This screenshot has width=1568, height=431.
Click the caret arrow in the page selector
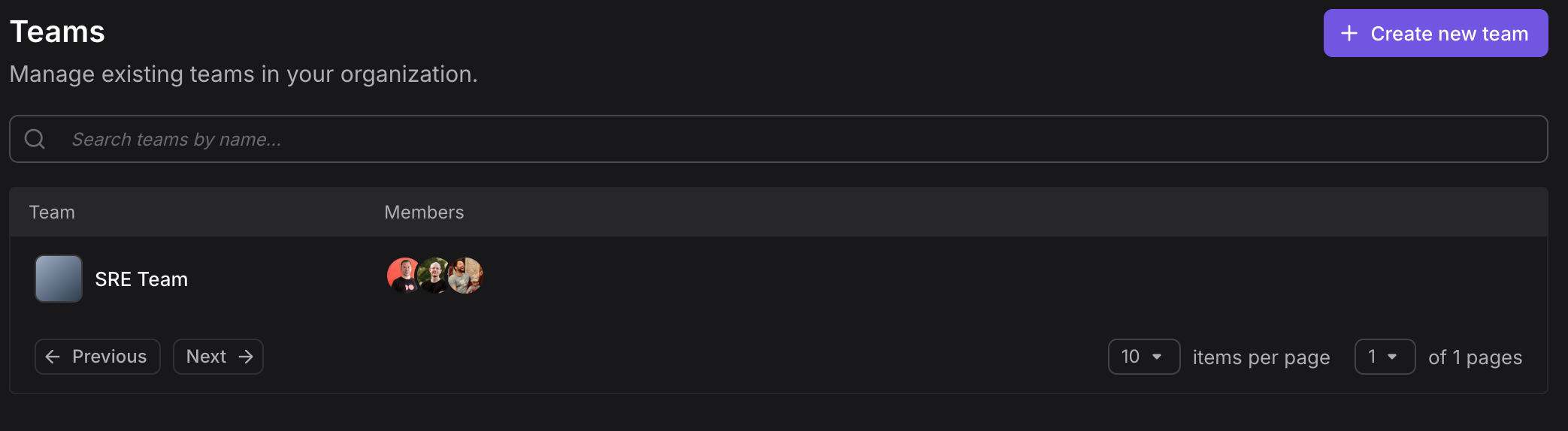1392,357
